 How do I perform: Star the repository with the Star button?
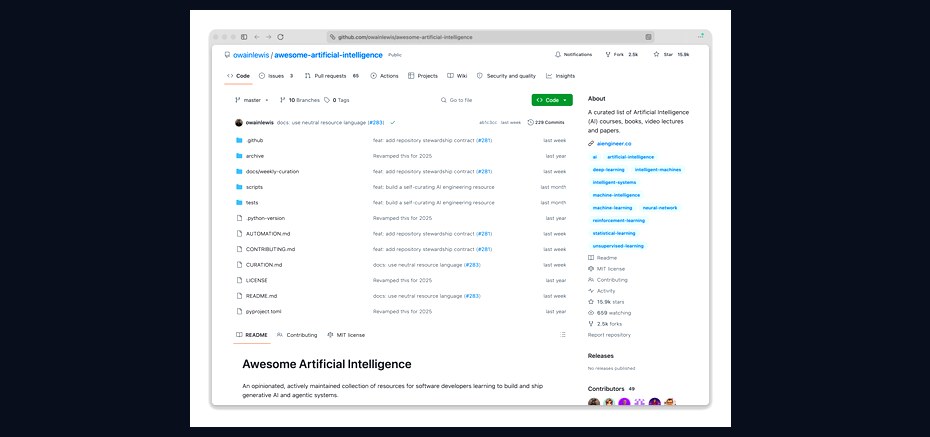pos(671,55)
